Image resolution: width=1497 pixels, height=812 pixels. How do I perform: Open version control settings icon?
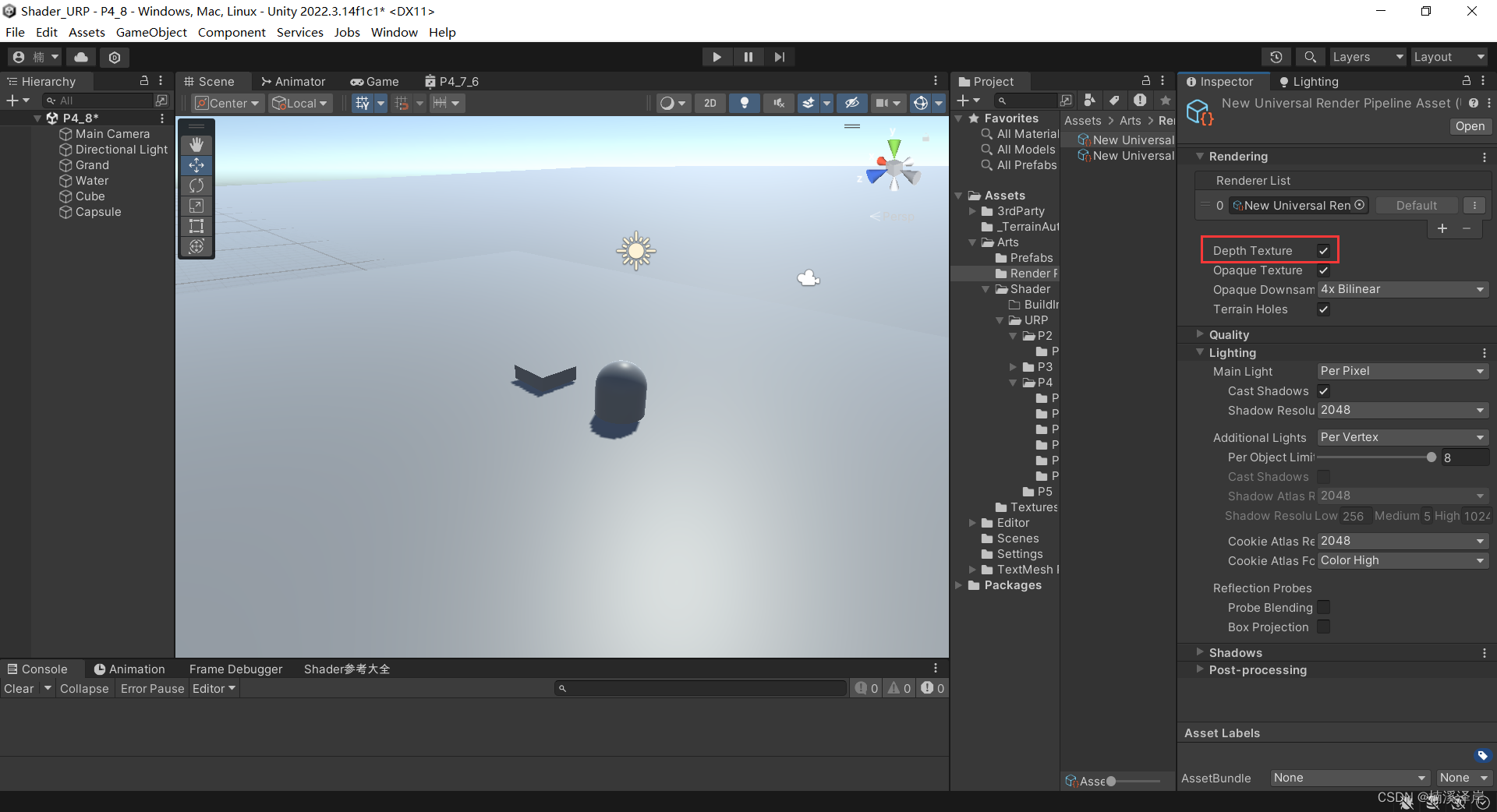(x=115, y=57)
